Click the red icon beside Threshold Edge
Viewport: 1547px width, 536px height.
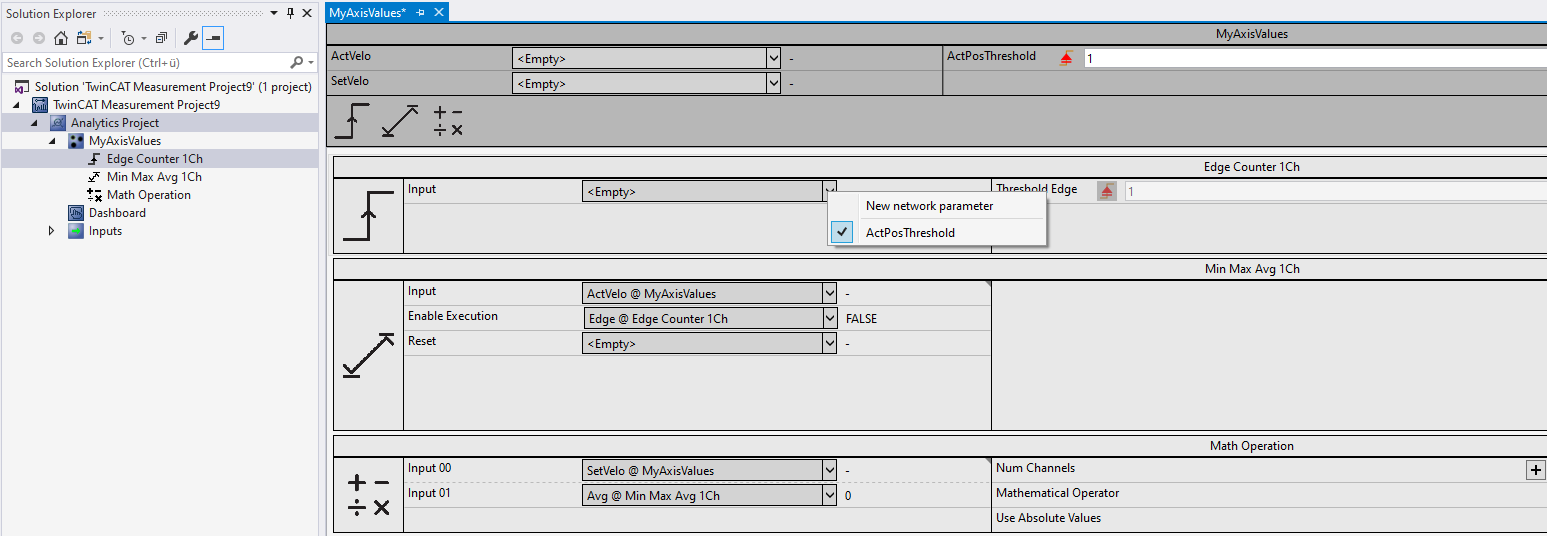1107,191
